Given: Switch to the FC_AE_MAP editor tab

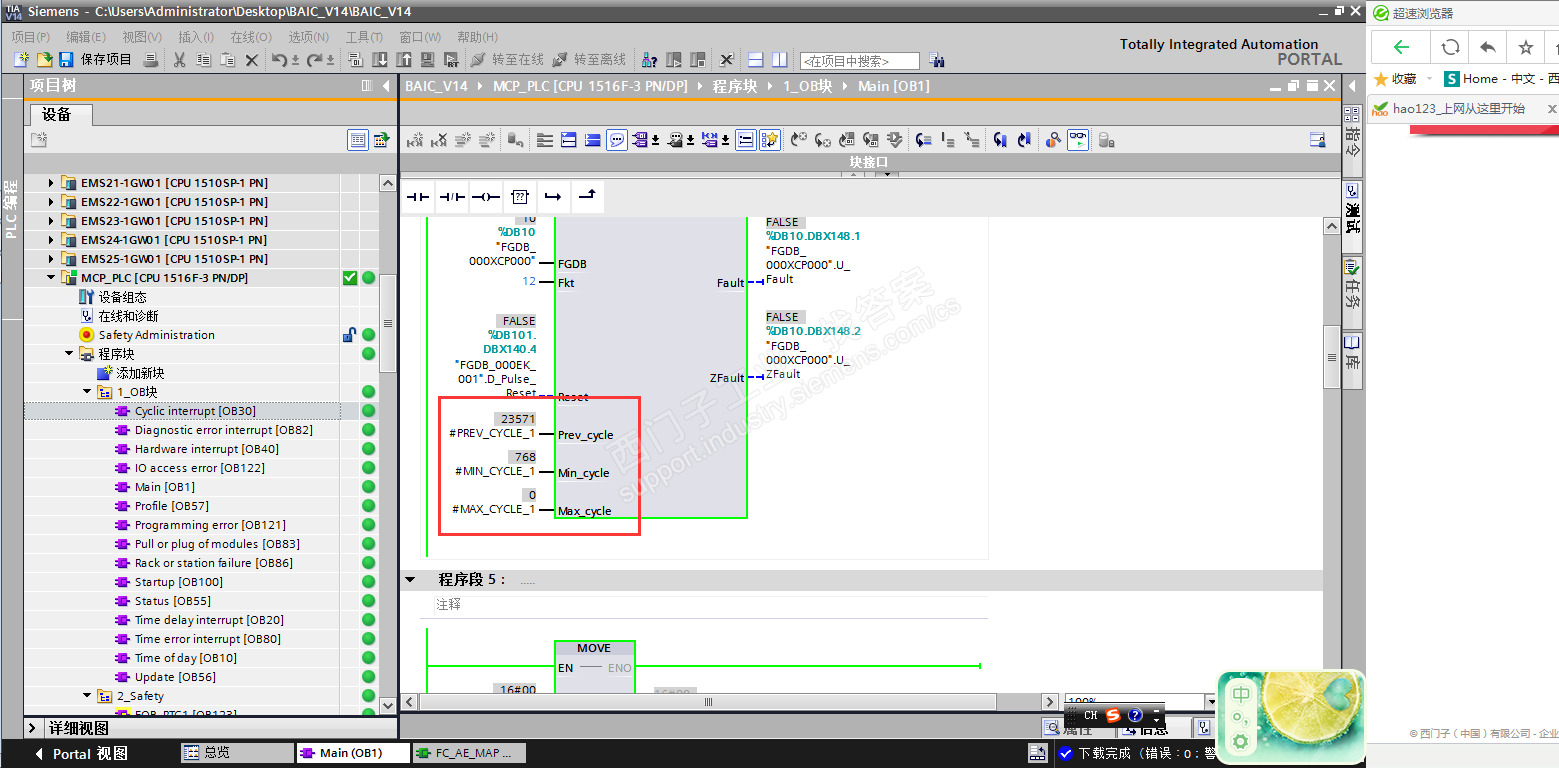Looking at the screenshot, I should coord(465,753).
